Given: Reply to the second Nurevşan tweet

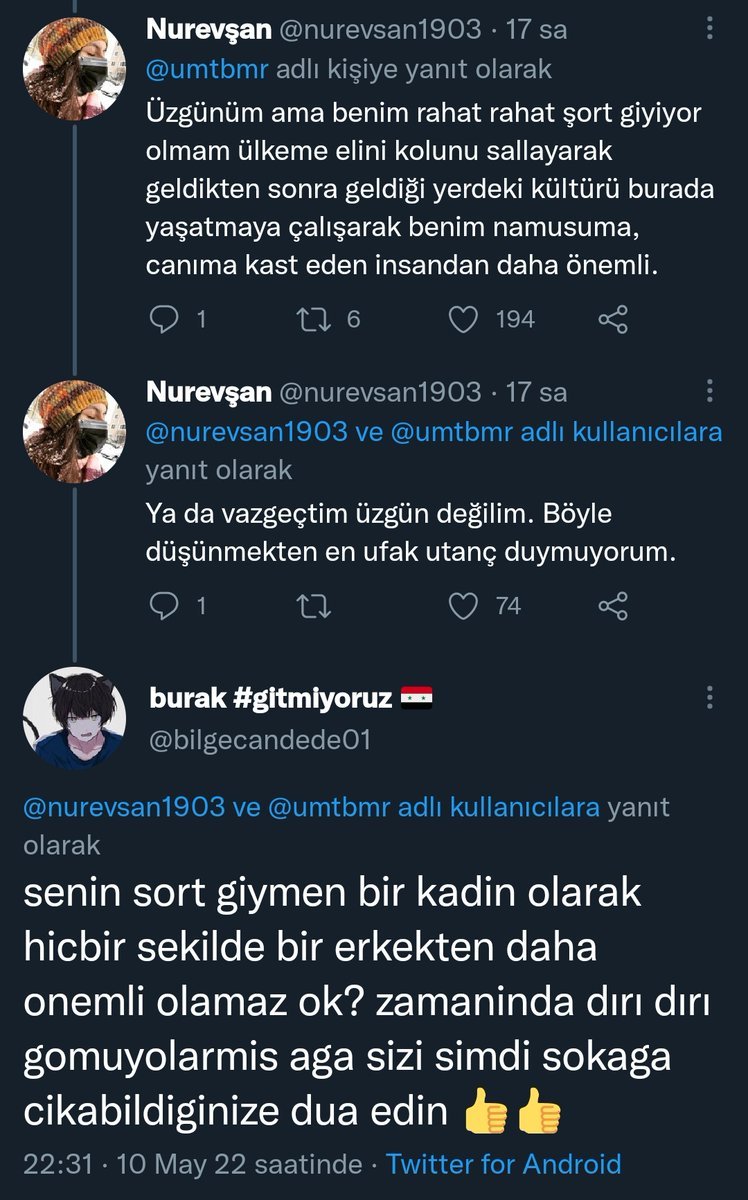Looking at the screenshot, I should (163, 605).
